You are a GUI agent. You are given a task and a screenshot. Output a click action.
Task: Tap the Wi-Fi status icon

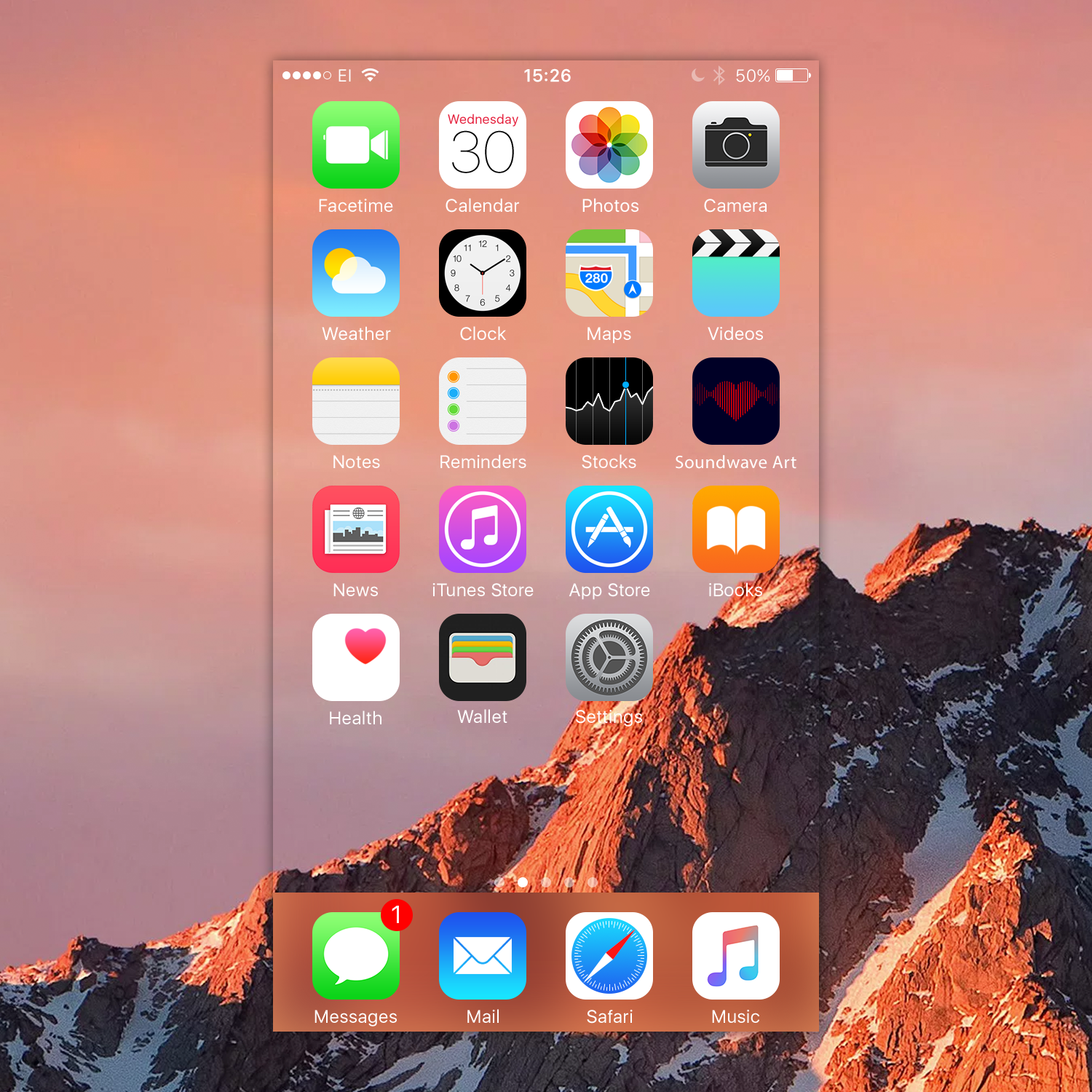click(371, 75)
